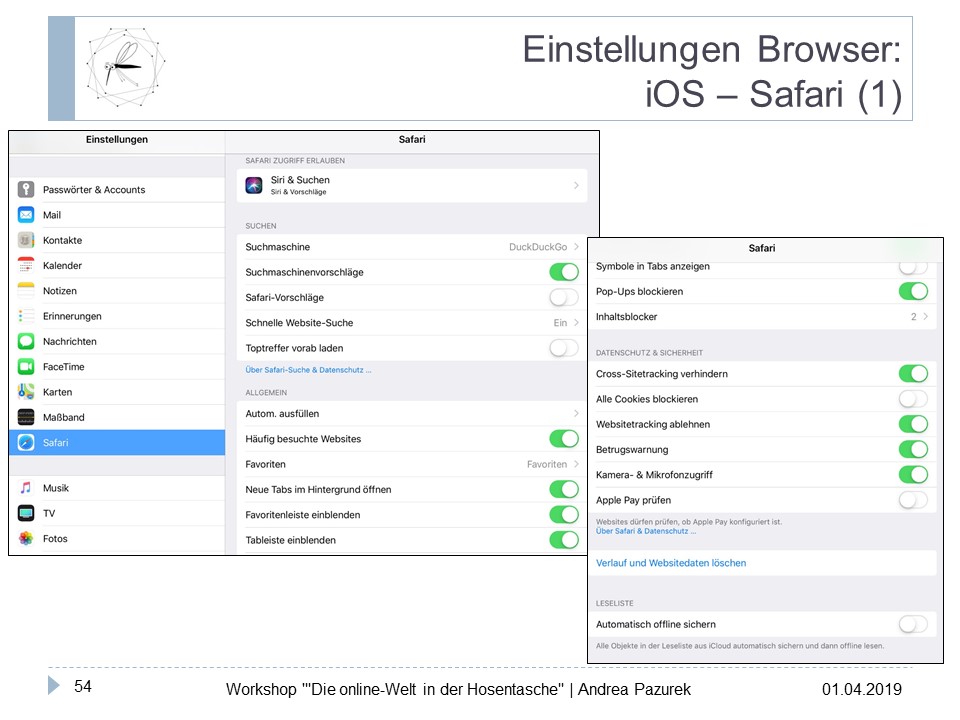
Task: Toggle Kamera- & Mikrofonzugriff switch
Action: tap(913, 474)
